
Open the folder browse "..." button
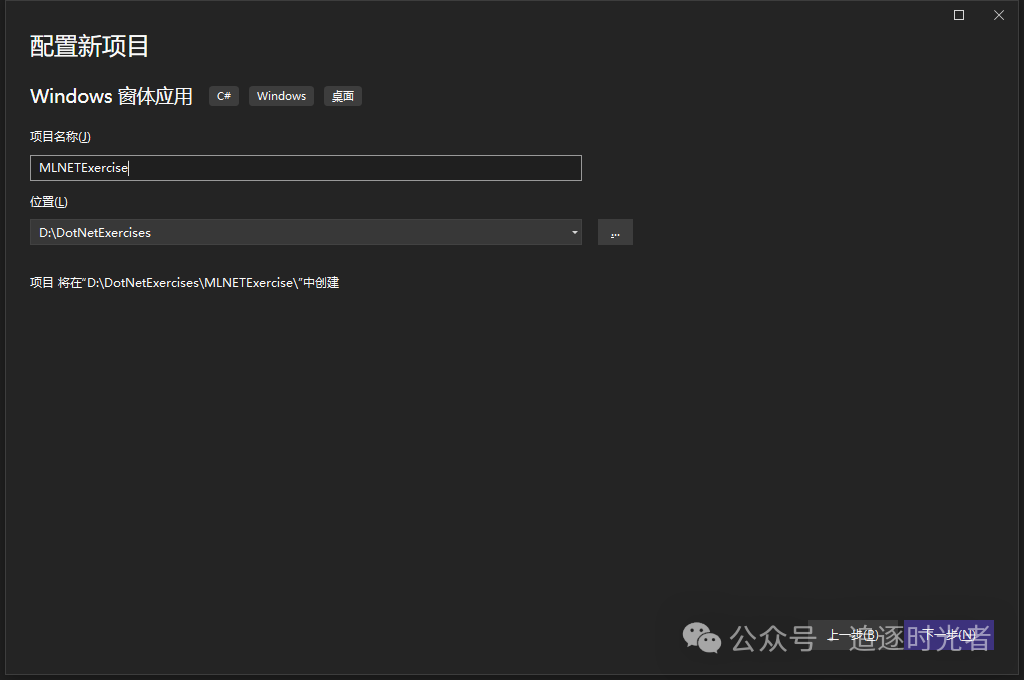pos(615,233)
